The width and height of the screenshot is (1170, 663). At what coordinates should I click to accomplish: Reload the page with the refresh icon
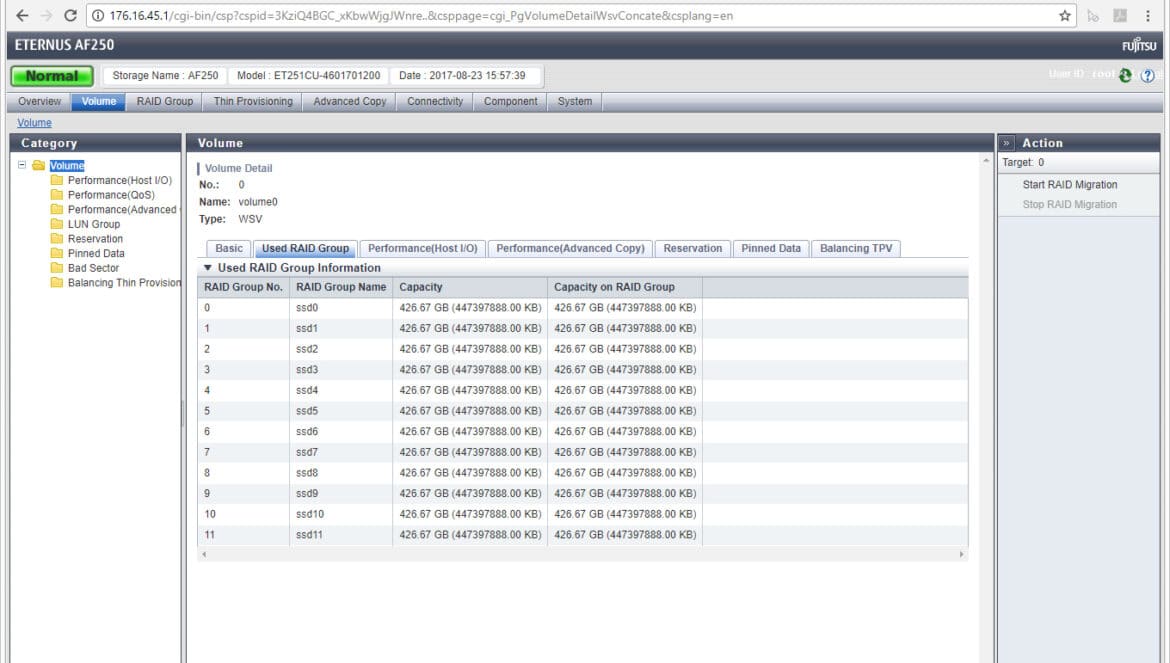[70, 16]
